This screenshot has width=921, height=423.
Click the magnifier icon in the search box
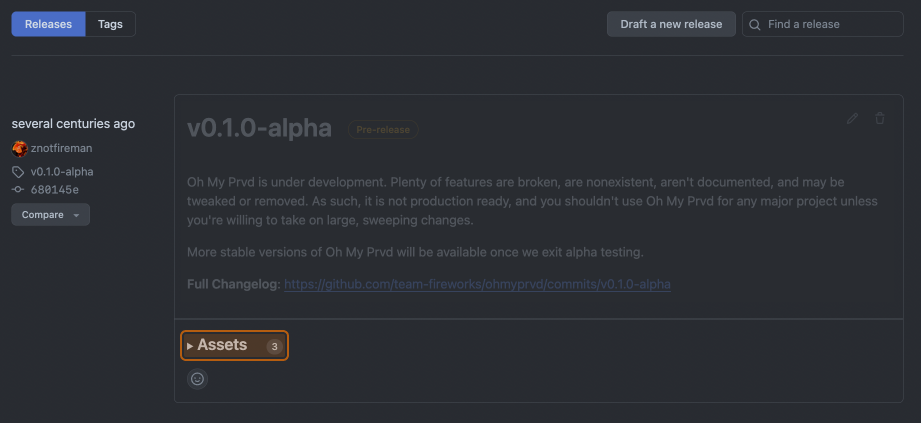(x=755, y=24)
